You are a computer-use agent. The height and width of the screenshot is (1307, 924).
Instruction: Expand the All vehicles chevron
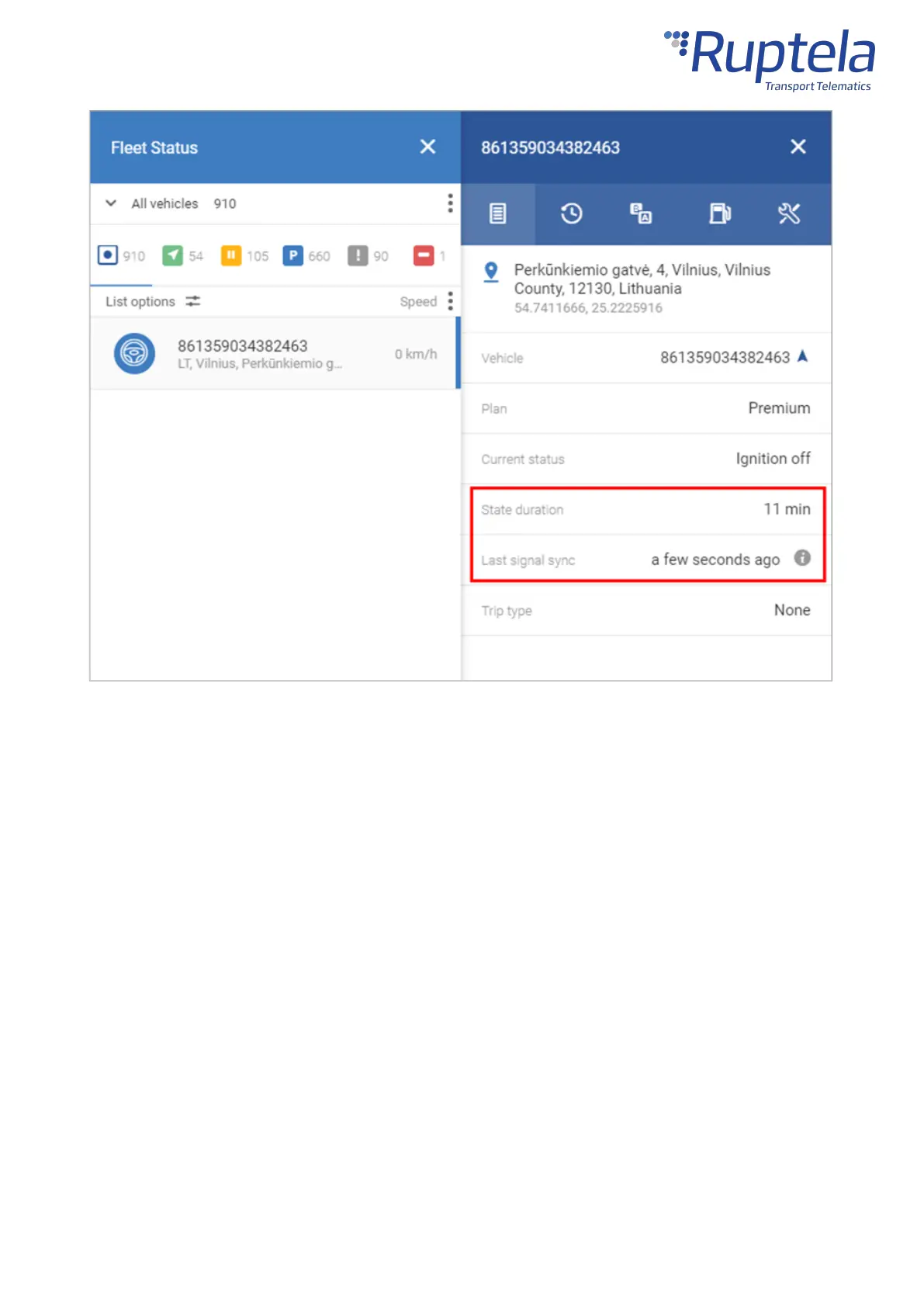[x=111, y=203]
